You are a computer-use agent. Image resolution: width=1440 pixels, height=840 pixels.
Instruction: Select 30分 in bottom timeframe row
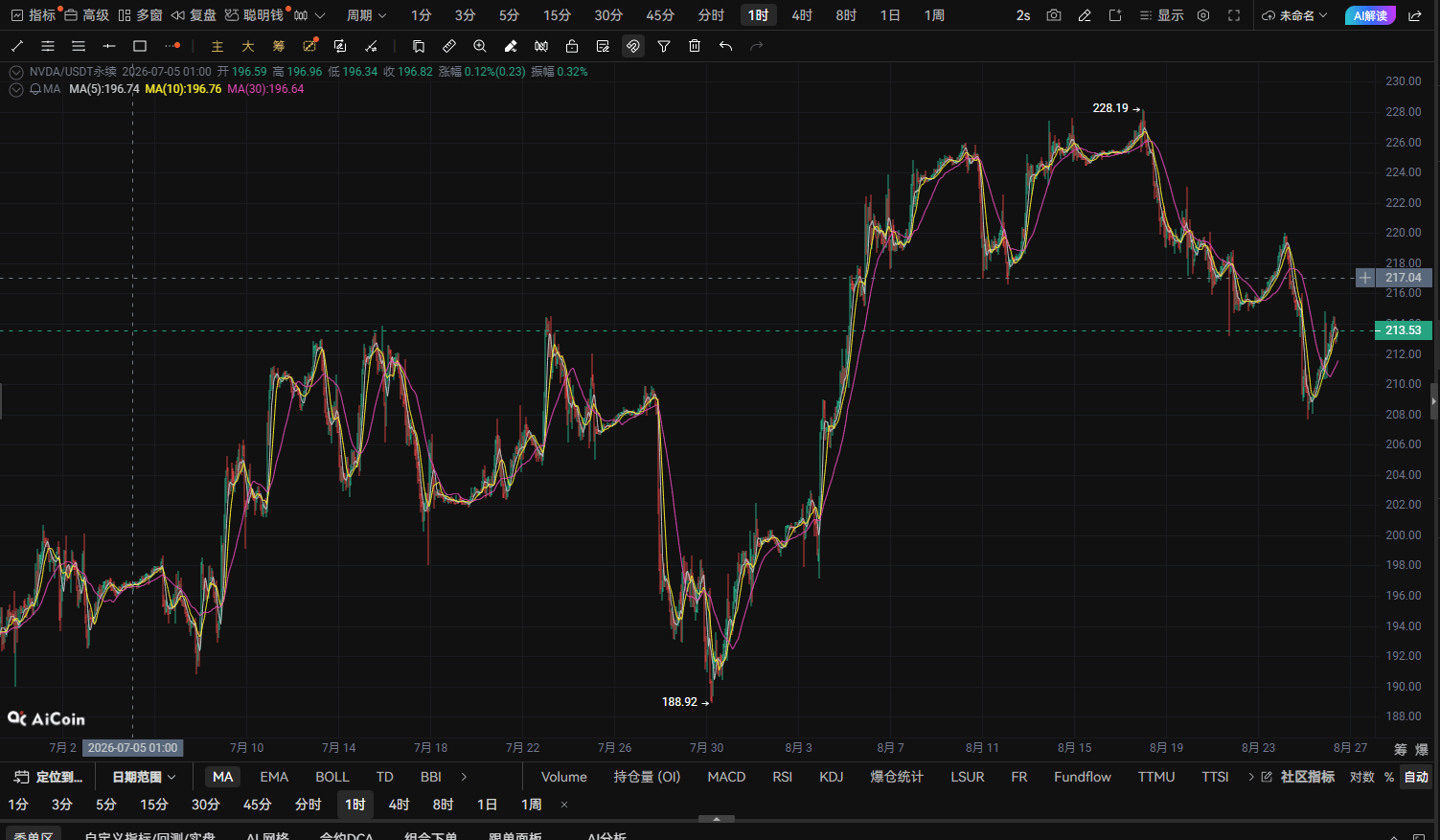(206, 805)
